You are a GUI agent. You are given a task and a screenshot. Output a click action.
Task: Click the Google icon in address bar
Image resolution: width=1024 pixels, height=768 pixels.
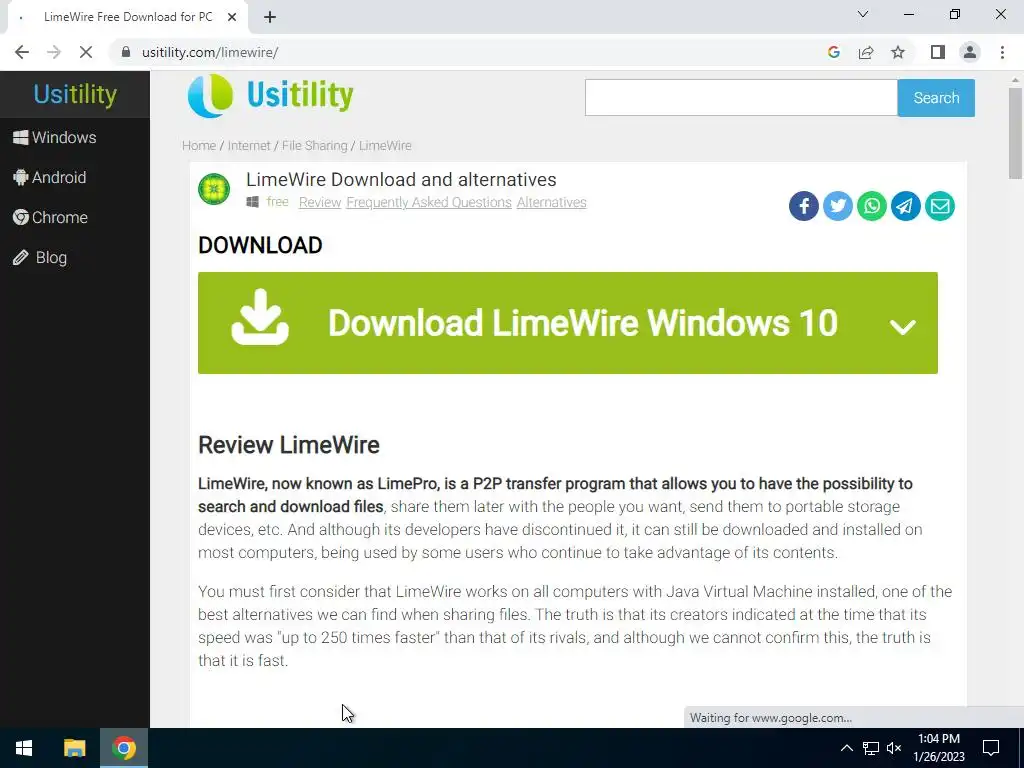[x=833, y=52]
